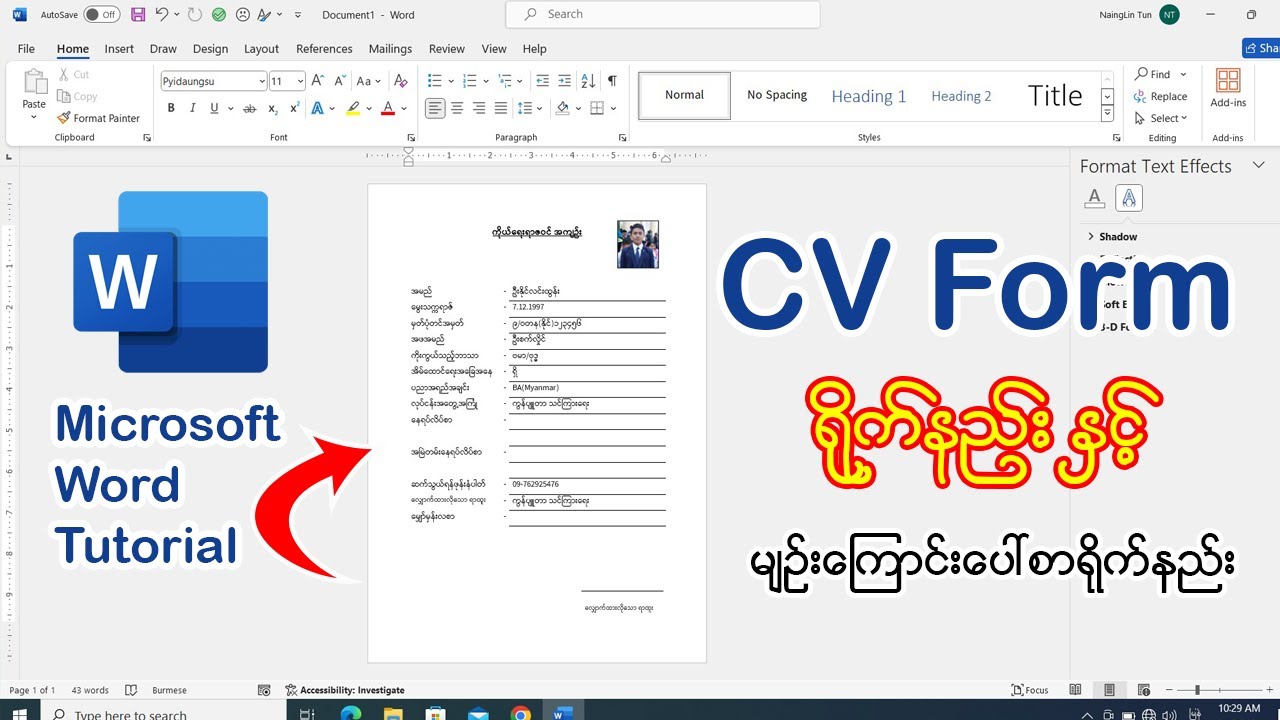Image resolution: width=1280 pixels, height=720 pixels.
Task: Open the Review tab
Action: click(447, 49)
